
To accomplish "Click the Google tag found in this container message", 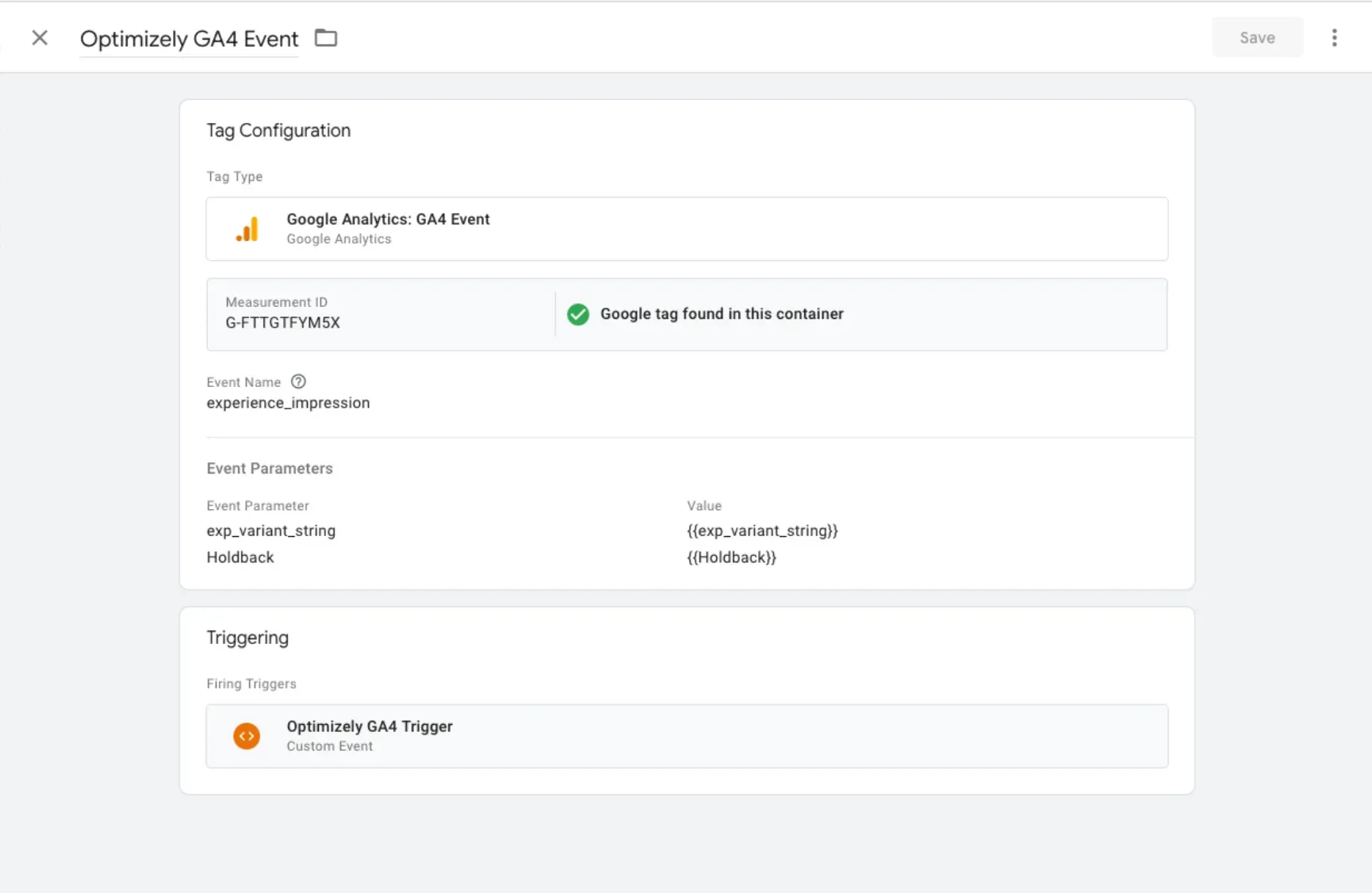I will (x=722, y=314).
